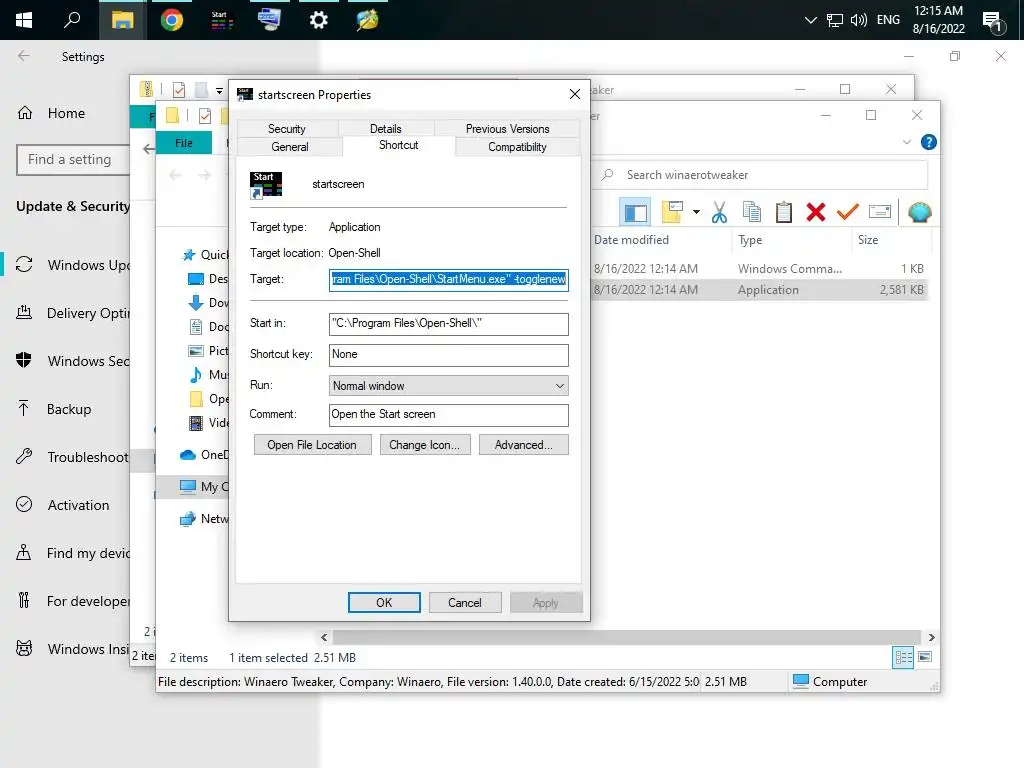Click the Comment input field

pos(449,415)
